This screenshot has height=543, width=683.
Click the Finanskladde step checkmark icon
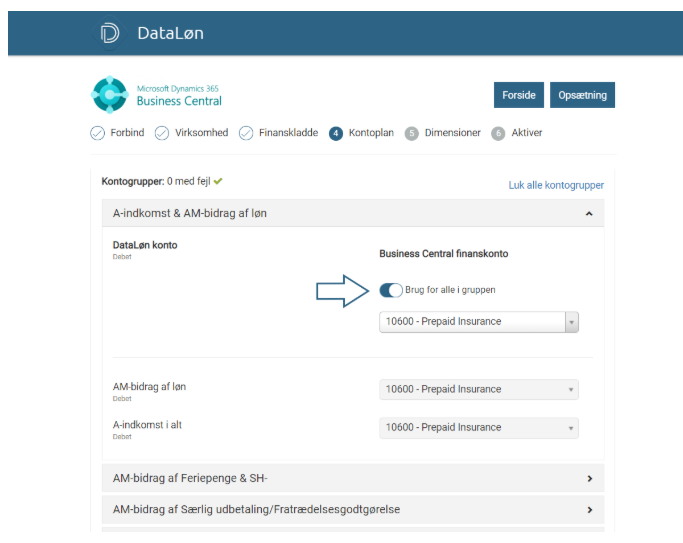(x=246, y=133)
